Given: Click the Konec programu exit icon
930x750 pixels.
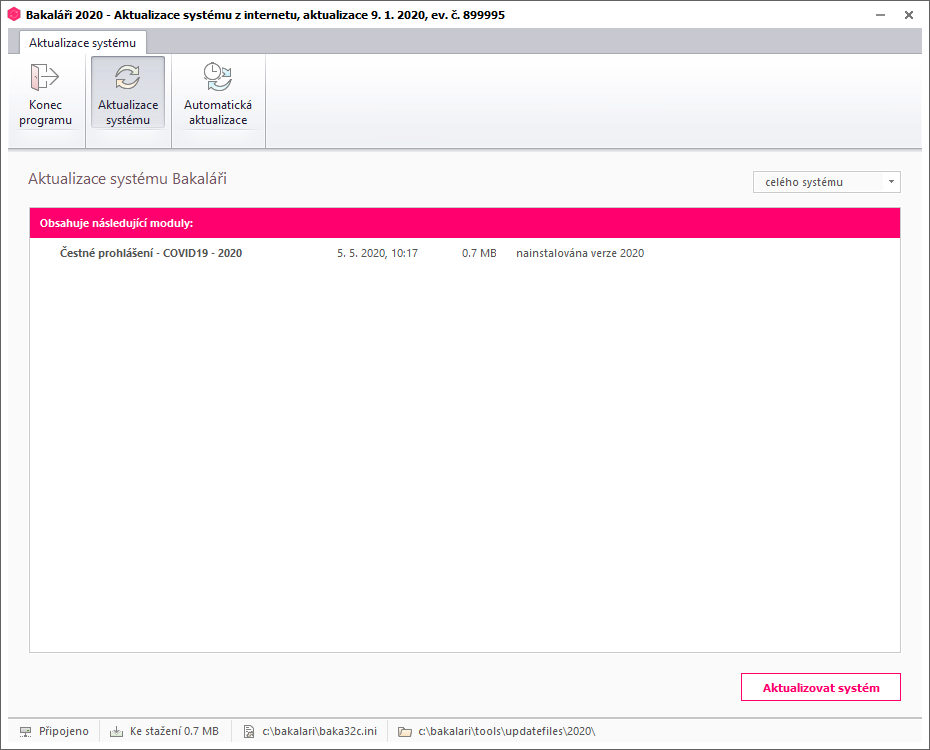Looking at the screenshot, I should tap(44, 77).
